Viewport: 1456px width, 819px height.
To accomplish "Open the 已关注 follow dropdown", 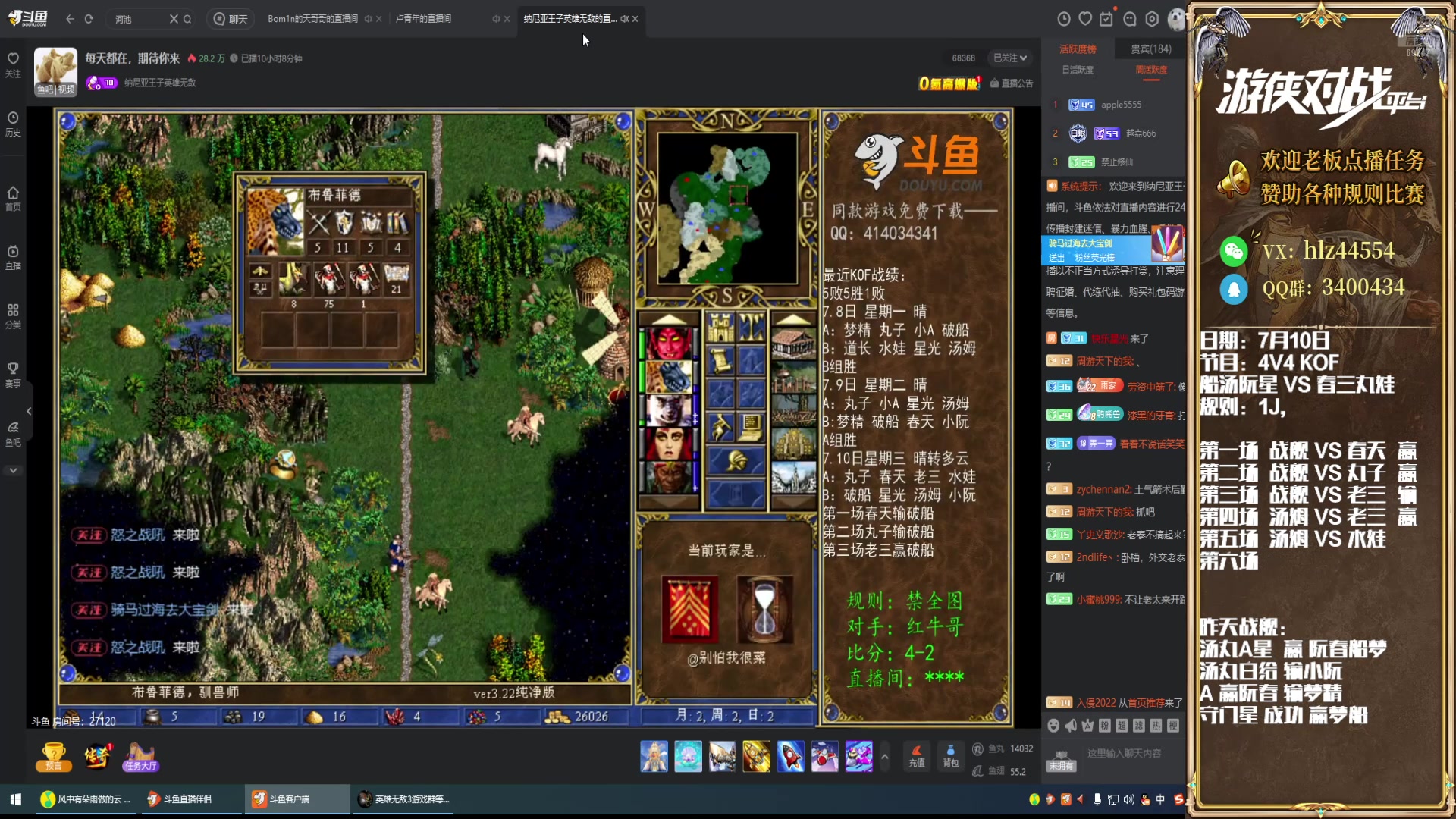I will (1009, 58).
